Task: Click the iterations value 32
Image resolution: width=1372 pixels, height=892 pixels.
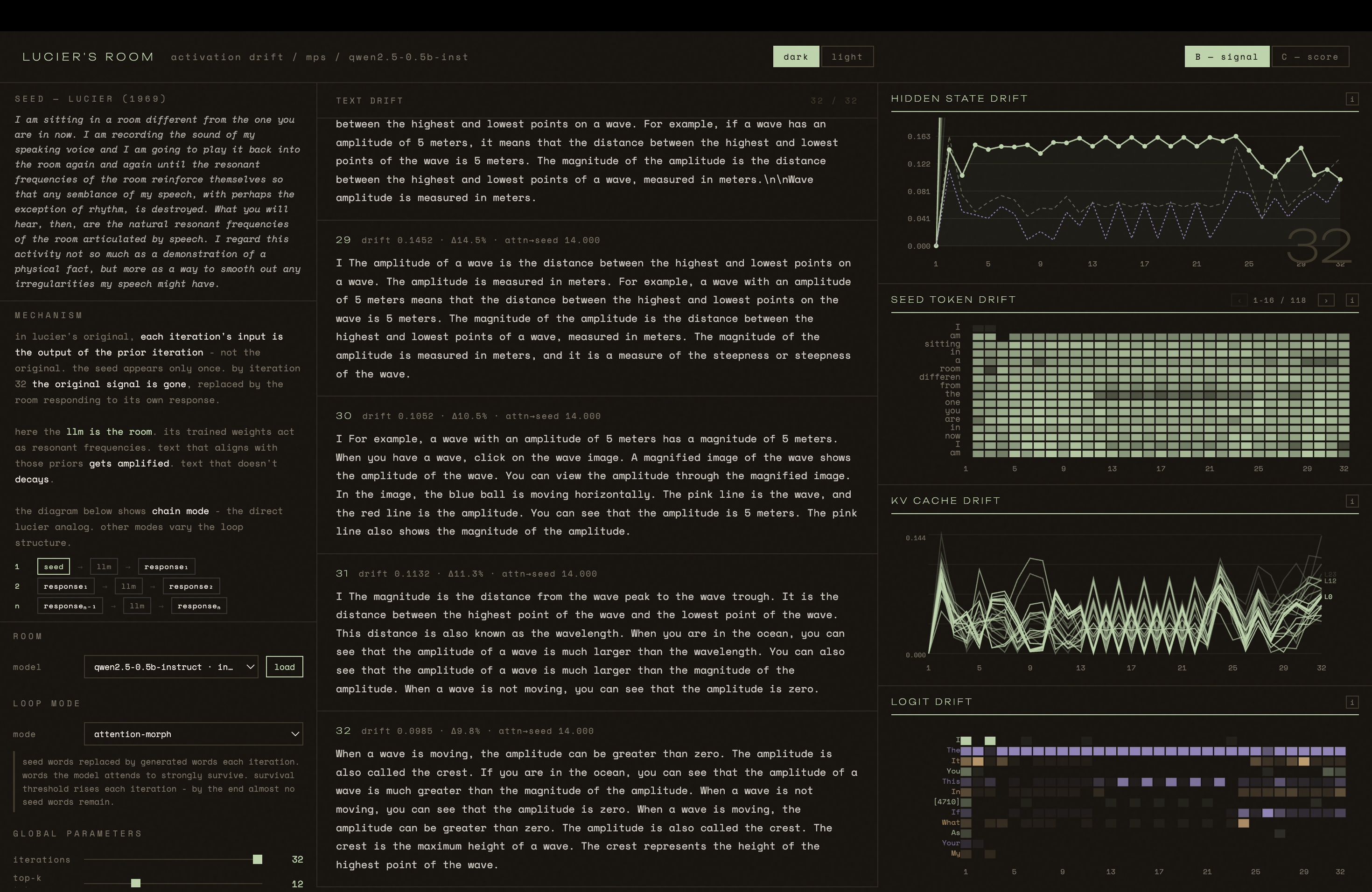Action: click(x=297, y=859)
